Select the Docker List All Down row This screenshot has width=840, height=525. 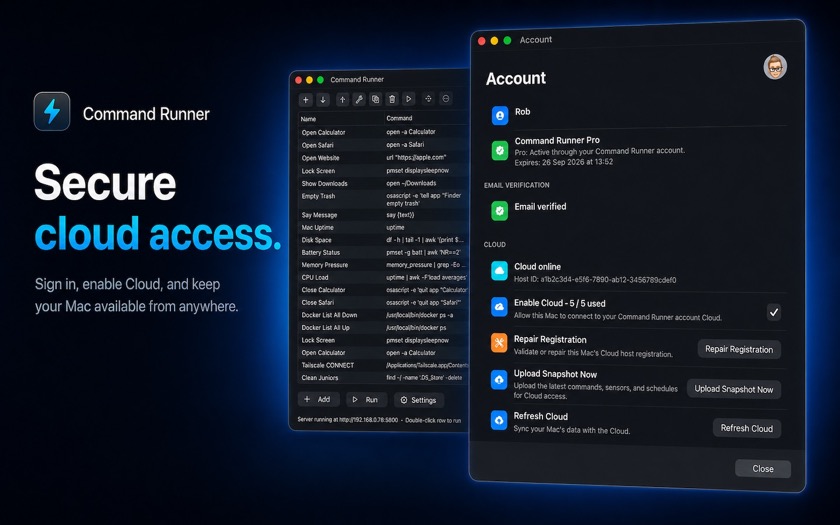tap(382, 315)
